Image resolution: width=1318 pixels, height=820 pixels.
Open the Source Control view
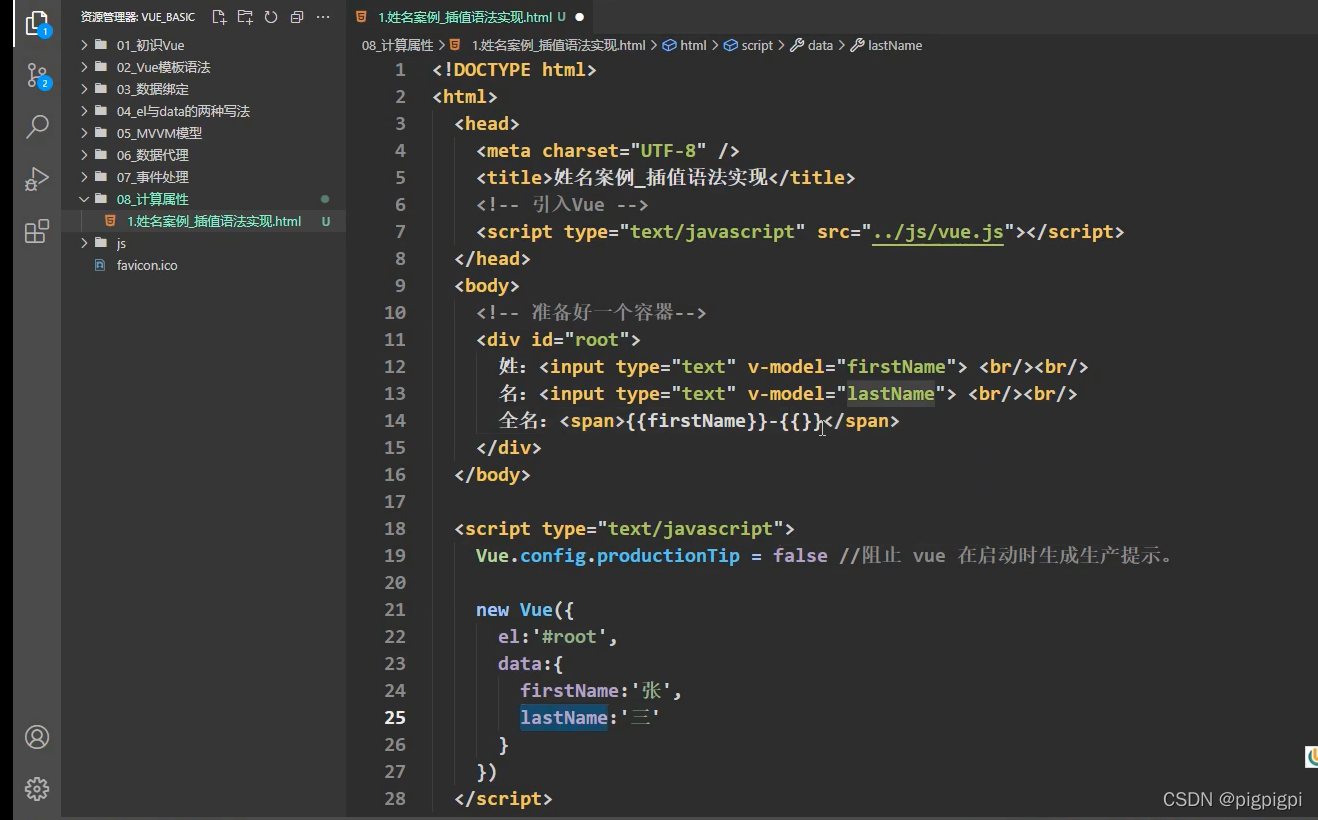[37, 75]
